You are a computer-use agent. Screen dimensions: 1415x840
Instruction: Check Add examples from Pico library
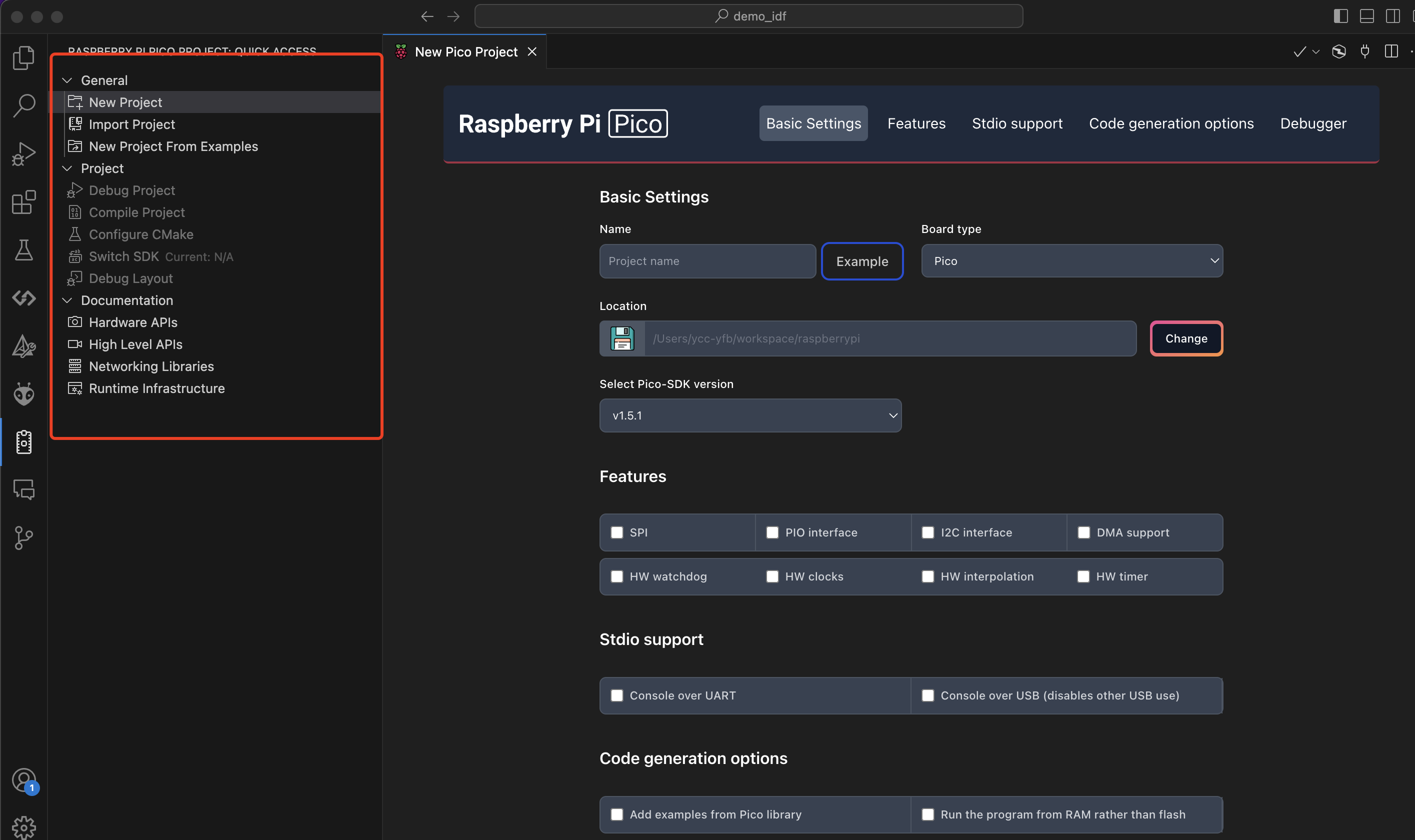(x=617, y=814)
